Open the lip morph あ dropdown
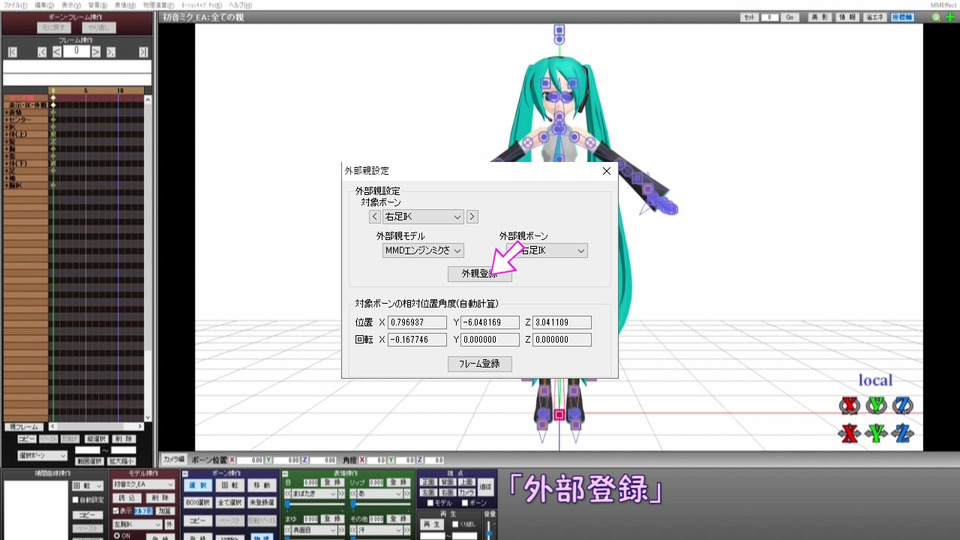The height and width of the screenshot is (540, 960). click(x=378, y=493)
